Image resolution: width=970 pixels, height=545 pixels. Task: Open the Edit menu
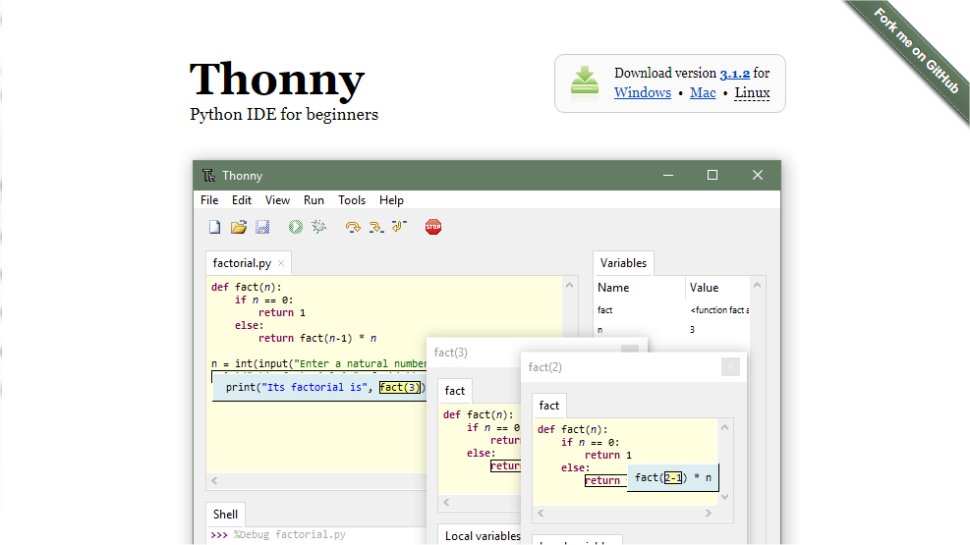pyautogui.click(x=241, y=200)
